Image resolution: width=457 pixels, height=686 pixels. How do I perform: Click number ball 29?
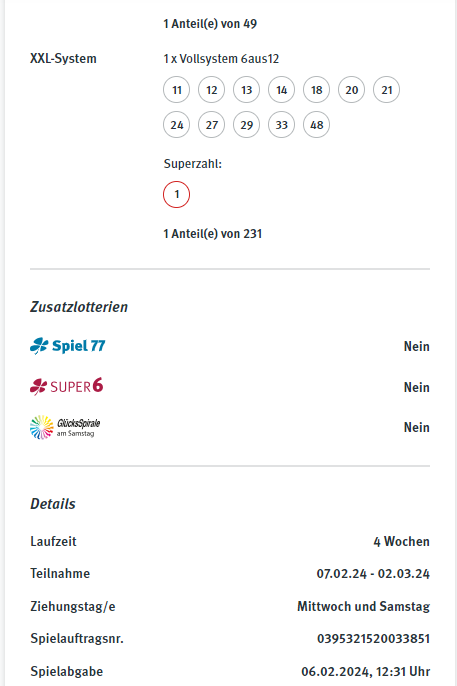pyautogui.click(x=247, y=125)
